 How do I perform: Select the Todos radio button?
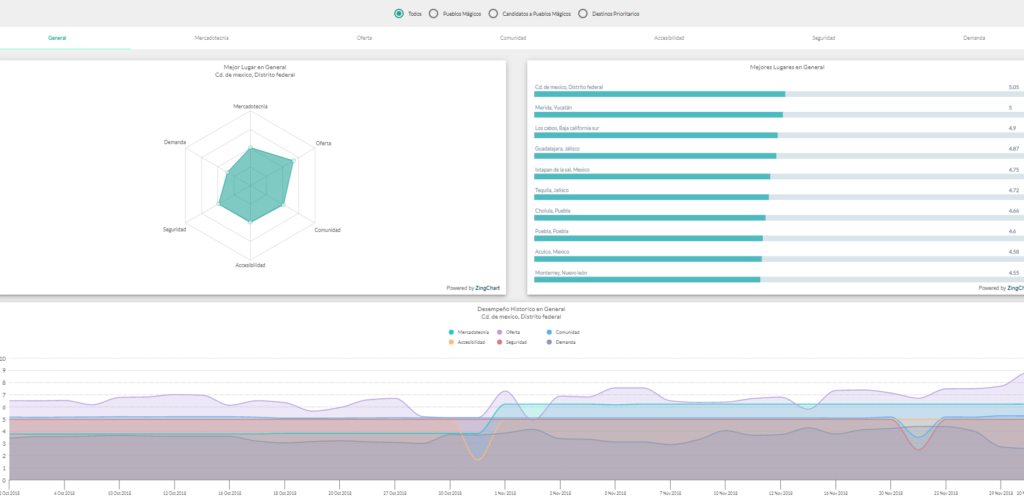pyautogui.click(x=399, y=14)
